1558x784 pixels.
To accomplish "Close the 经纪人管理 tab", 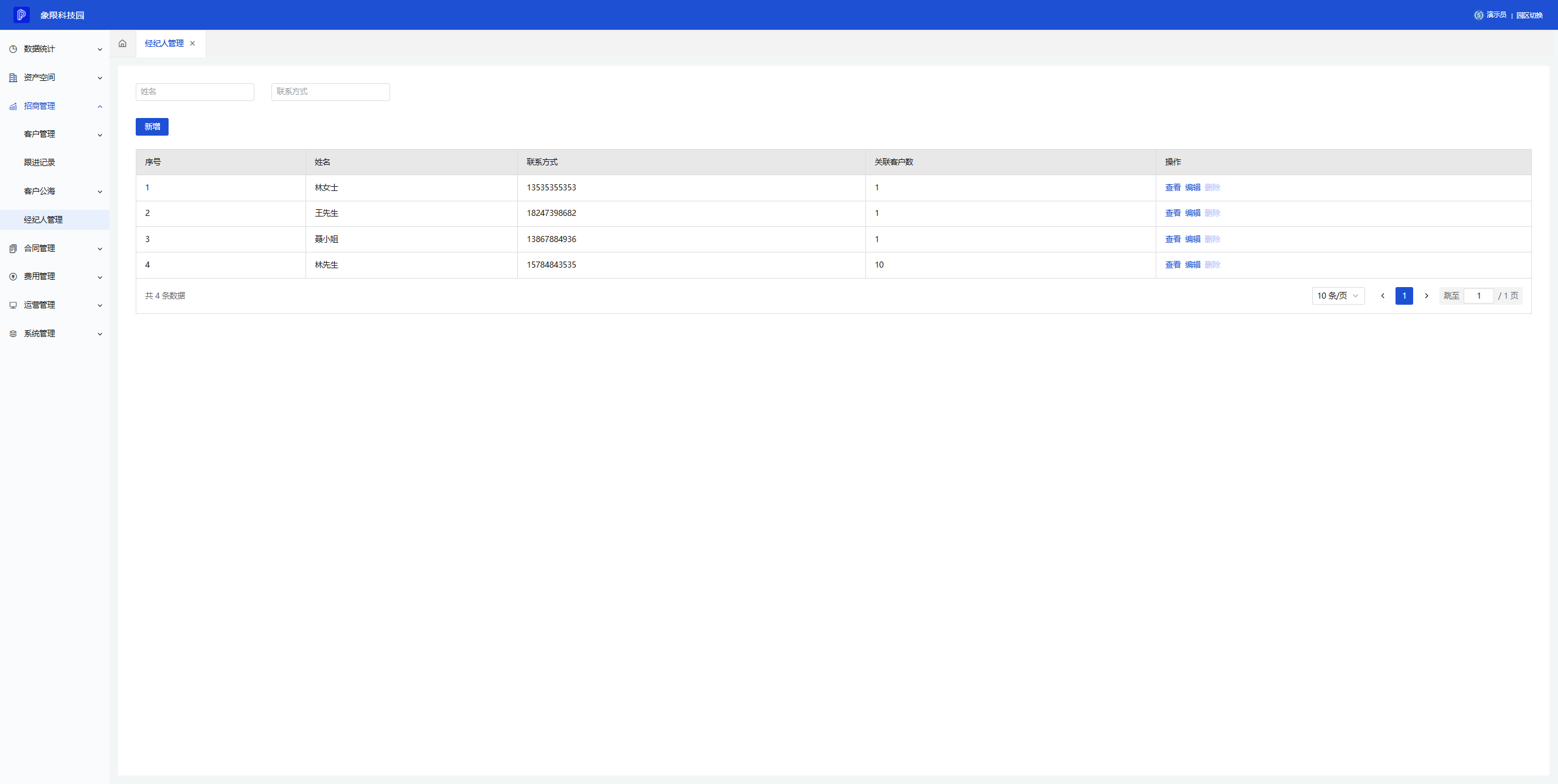I will tap(192, 43).
